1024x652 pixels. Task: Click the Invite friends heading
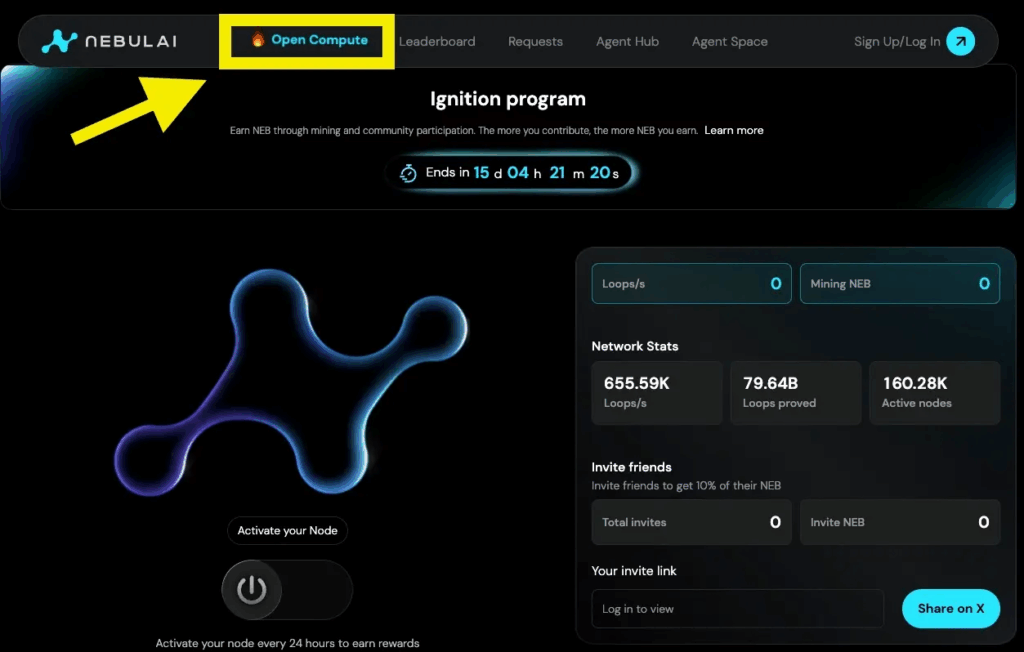pyautogui.click(x=632, y=467)
